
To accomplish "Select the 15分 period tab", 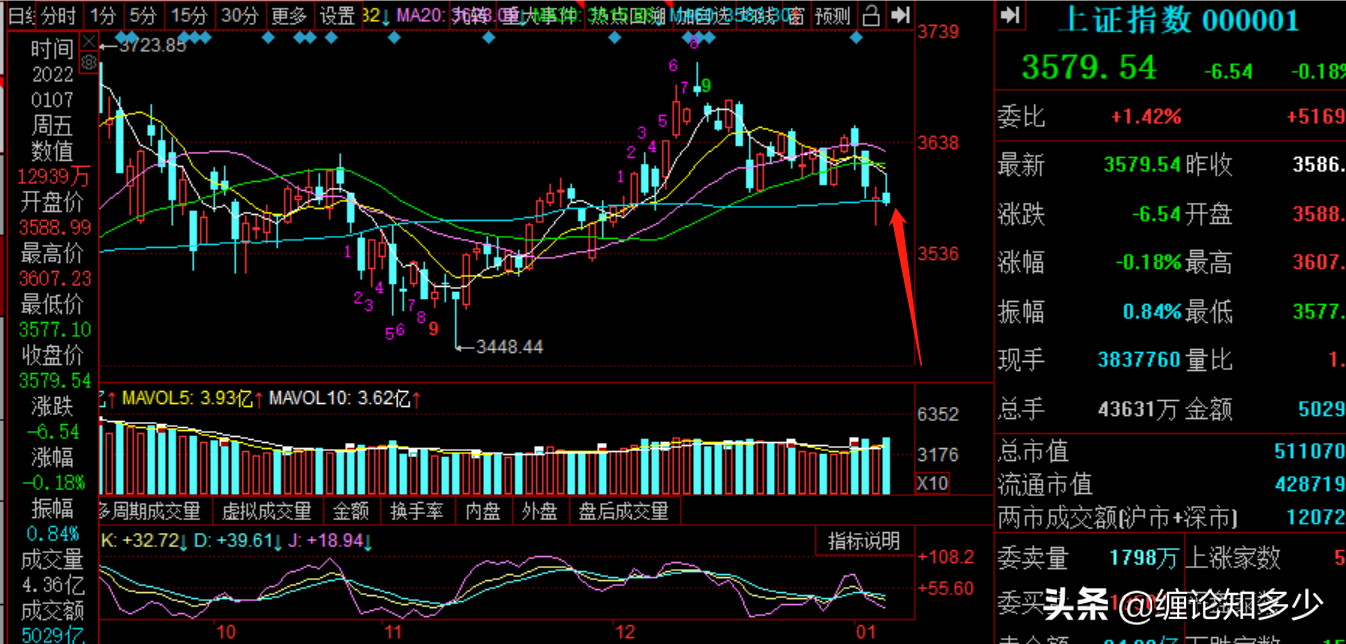I will pyautogui.click(x=188, y=16).
